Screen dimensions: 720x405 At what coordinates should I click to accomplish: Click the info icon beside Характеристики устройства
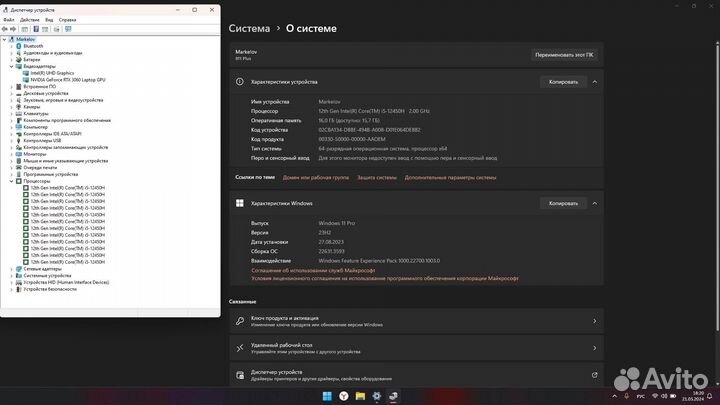pos(240,82)
